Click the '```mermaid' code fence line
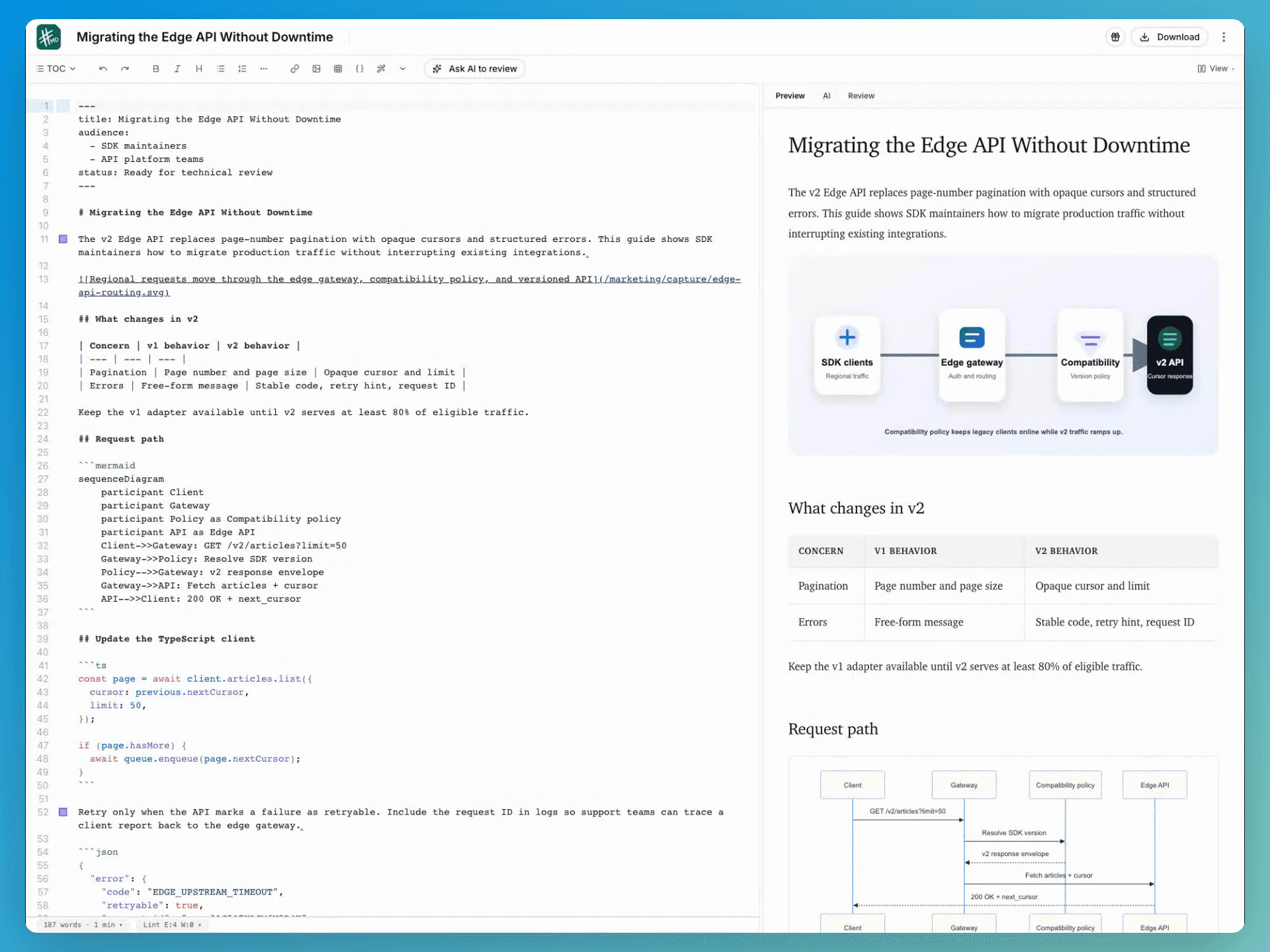1270x952 pixels. click(106, 465)
